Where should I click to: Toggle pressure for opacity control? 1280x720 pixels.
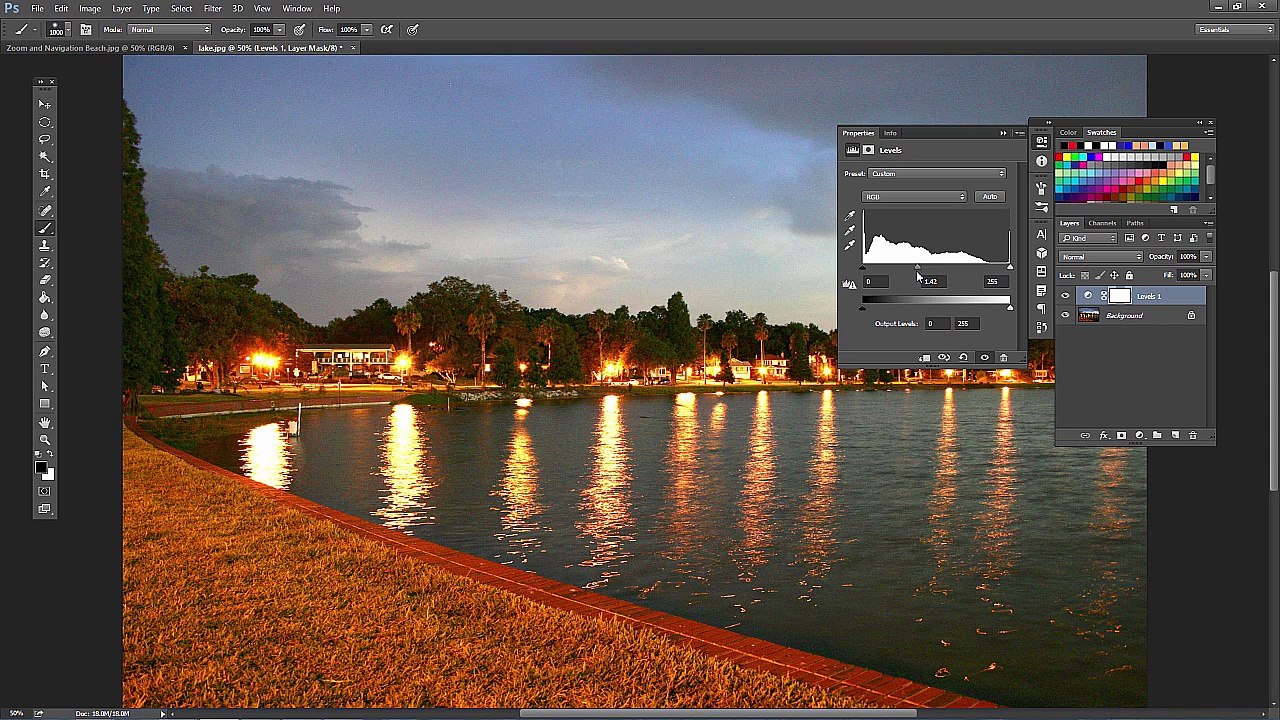tap(299, 29)
